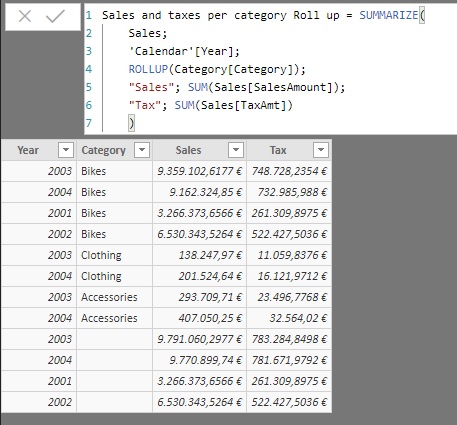Image resolution: width=457 pixels, height=425 pixels.
Task: Select Tax cell 32.564,02 €
Action: [289, 318]
